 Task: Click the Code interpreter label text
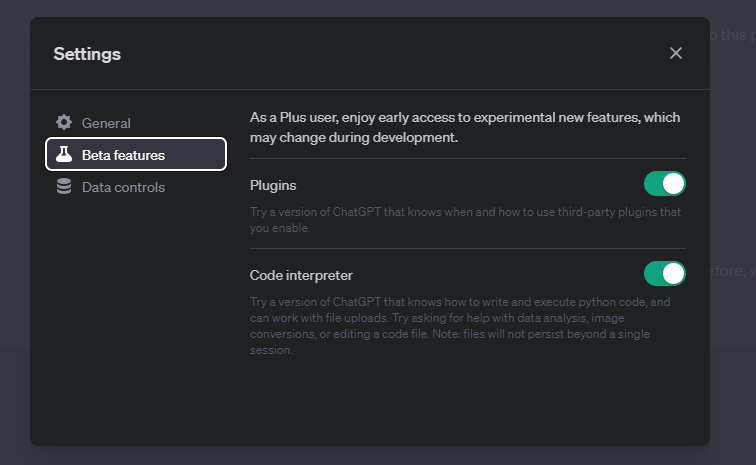coord(301,275)
